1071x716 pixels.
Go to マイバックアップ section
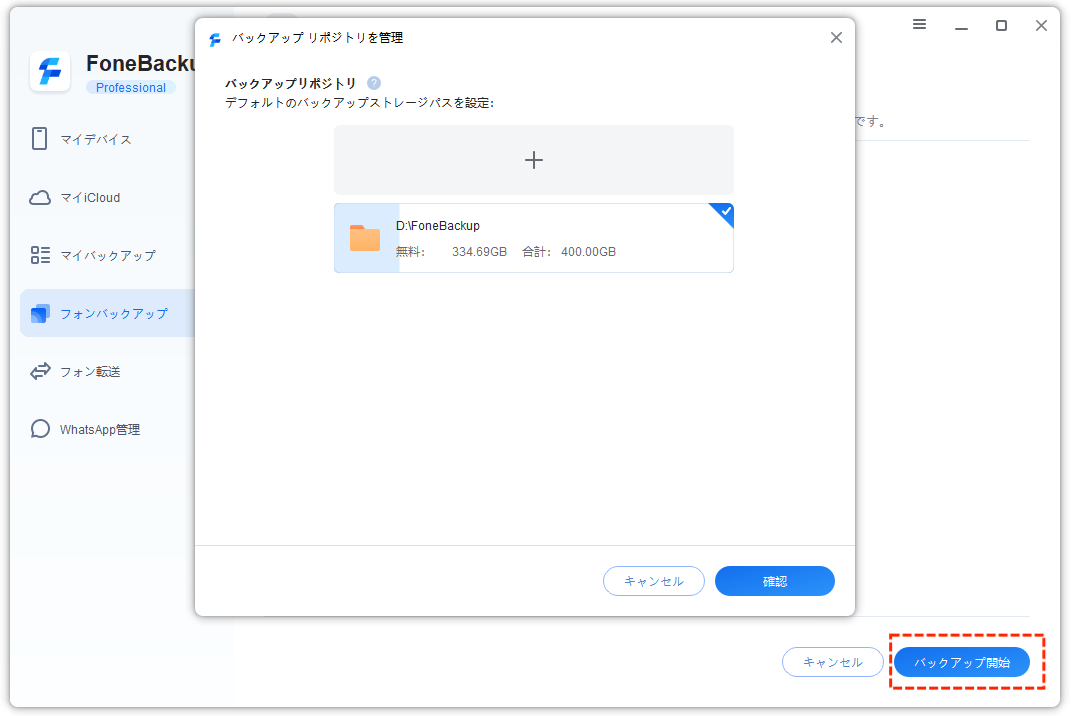pos(108,256)
